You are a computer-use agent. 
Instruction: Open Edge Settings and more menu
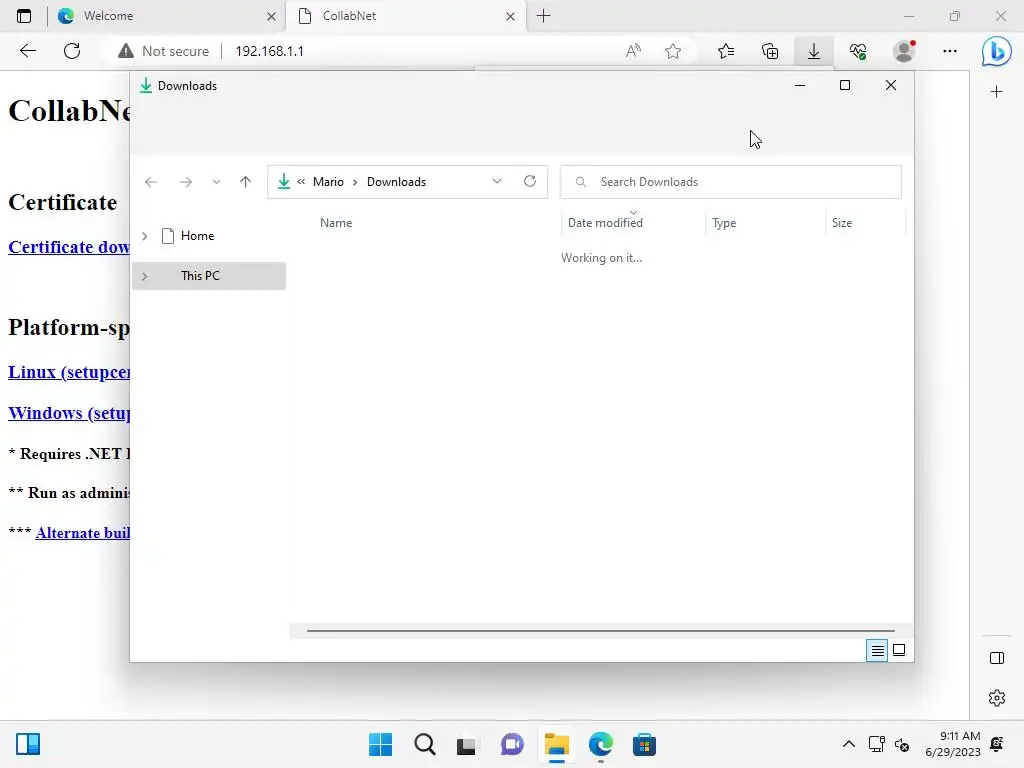[x=950, y=51]
